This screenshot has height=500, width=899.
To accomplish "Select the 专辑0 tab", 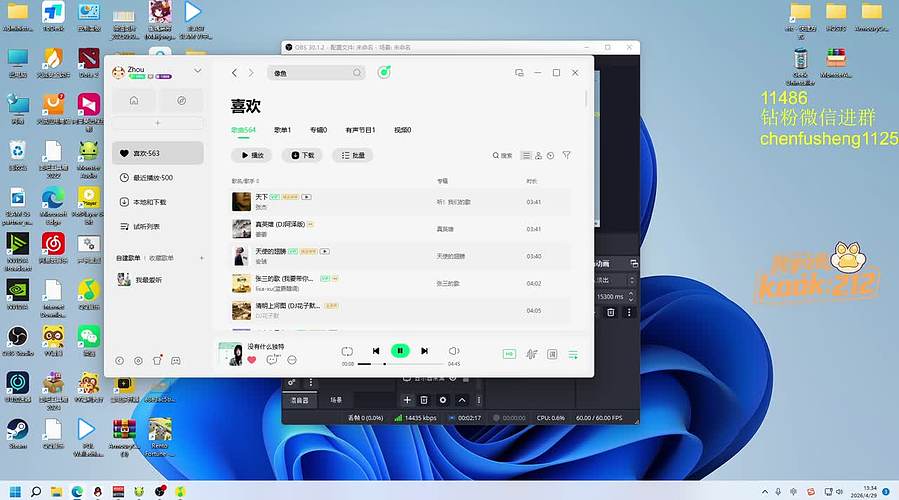I will pyautogui.click(x=318, y=130).
